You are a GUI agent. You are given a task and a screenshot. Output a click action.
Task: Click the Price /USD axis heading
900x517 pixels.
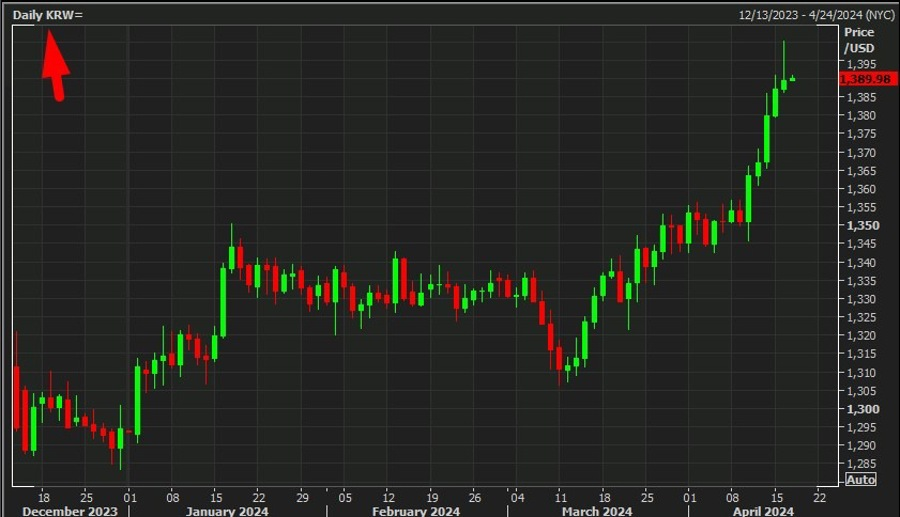(859, 40)
